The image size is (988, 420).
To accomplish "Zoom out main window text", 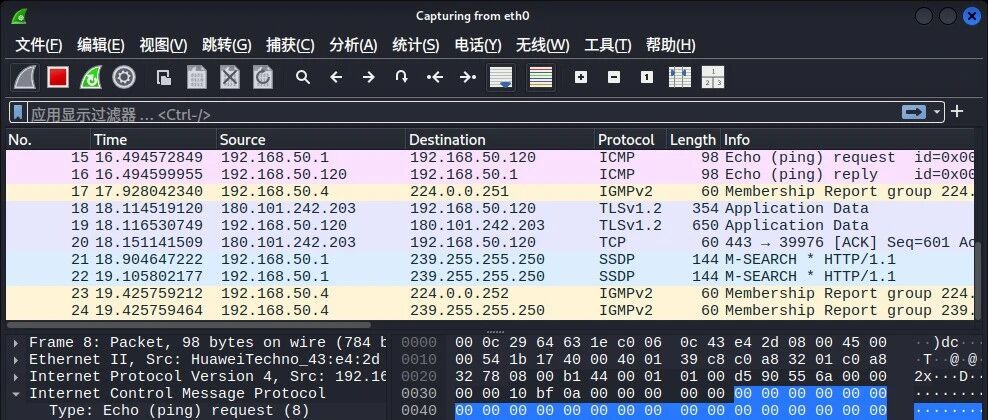I will (x=614, y=77).
